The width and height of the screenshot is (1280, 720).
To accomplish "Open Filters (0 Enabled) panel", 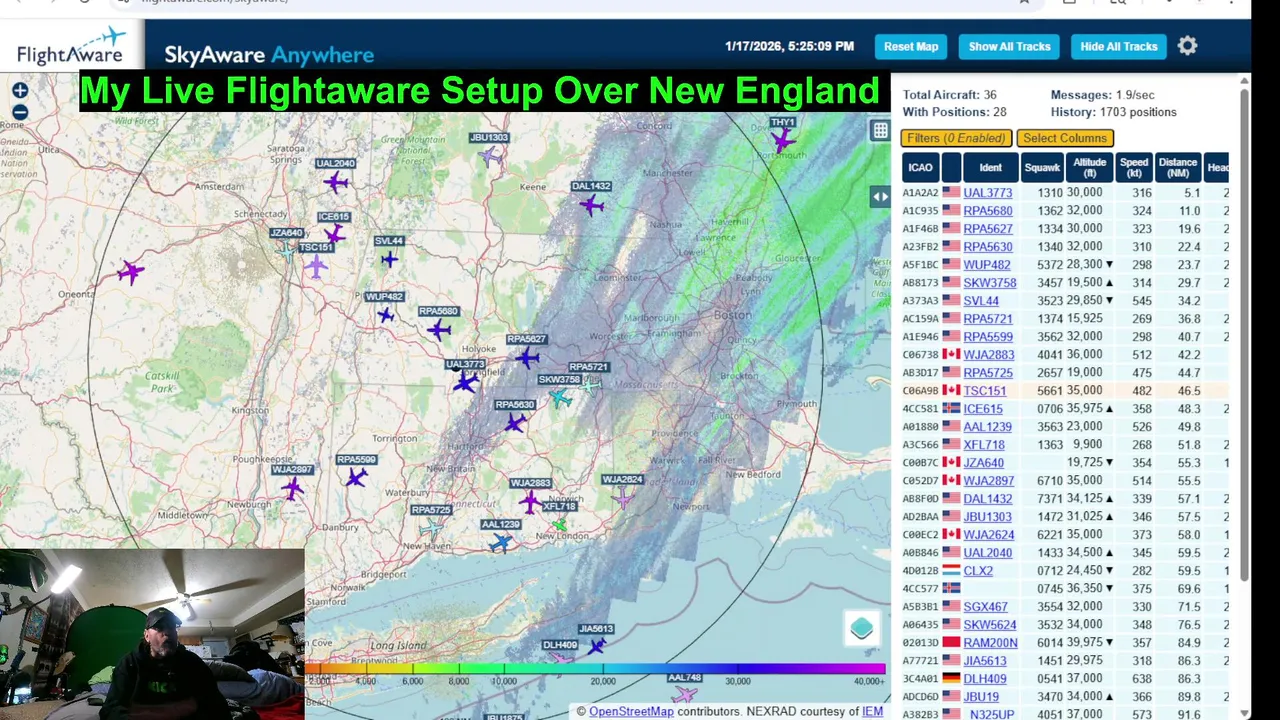I will (x=957, y=138).
